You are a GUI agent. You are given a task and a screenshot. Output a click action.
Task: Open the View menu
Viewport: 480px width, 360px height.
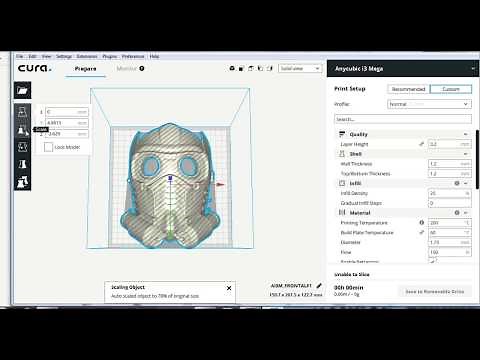coord(46,56)
